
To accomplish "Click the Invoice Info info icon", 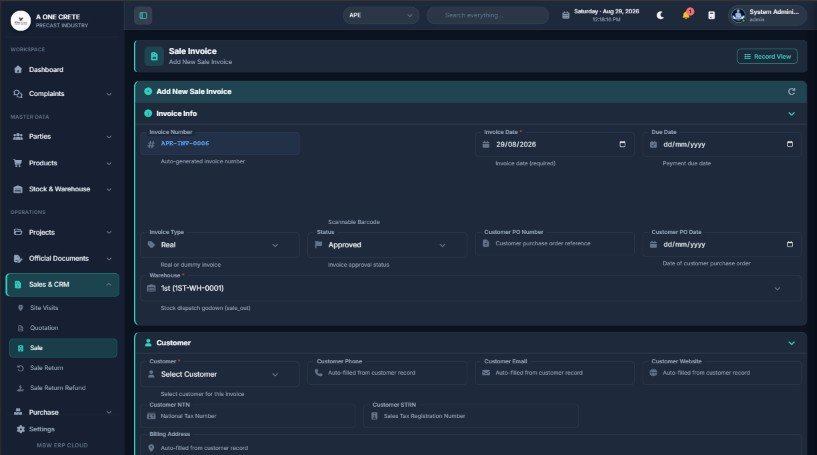I will click(x=148, y=114).
